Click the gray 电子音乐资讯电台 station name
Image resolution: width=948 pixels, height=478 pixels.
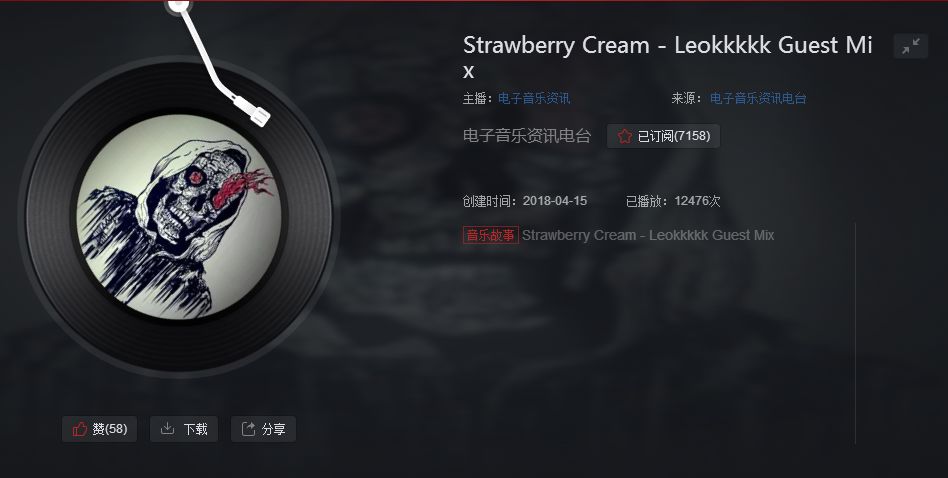(x=527, y=135)
